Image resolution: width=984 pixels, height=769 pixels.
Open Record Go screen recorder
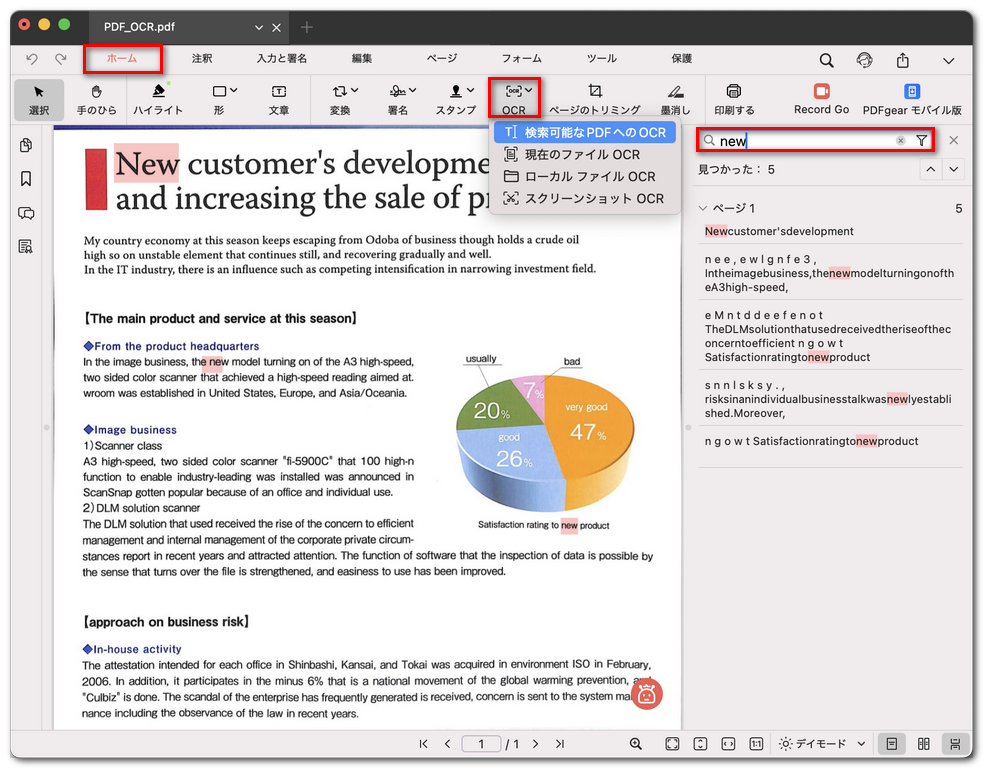[x=821, y=99]
